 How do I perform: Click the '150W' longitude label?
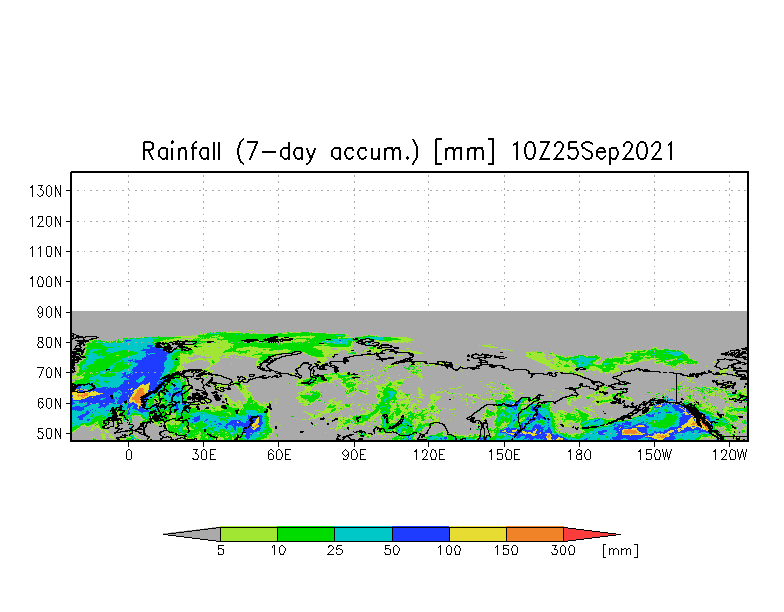coord(654,455)
